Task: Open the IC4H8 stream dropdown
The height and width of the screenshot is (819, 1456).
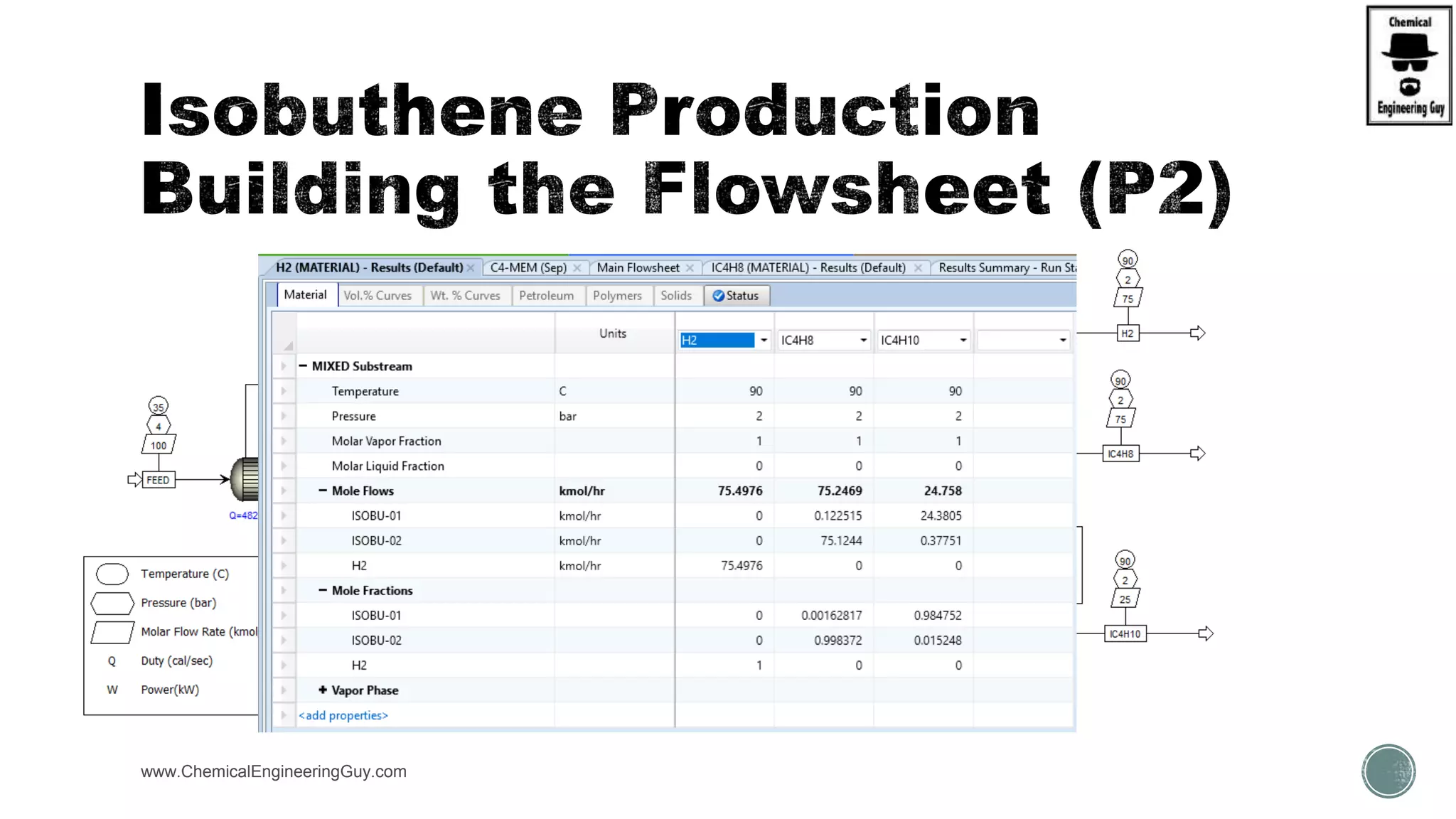Action: 863,341
